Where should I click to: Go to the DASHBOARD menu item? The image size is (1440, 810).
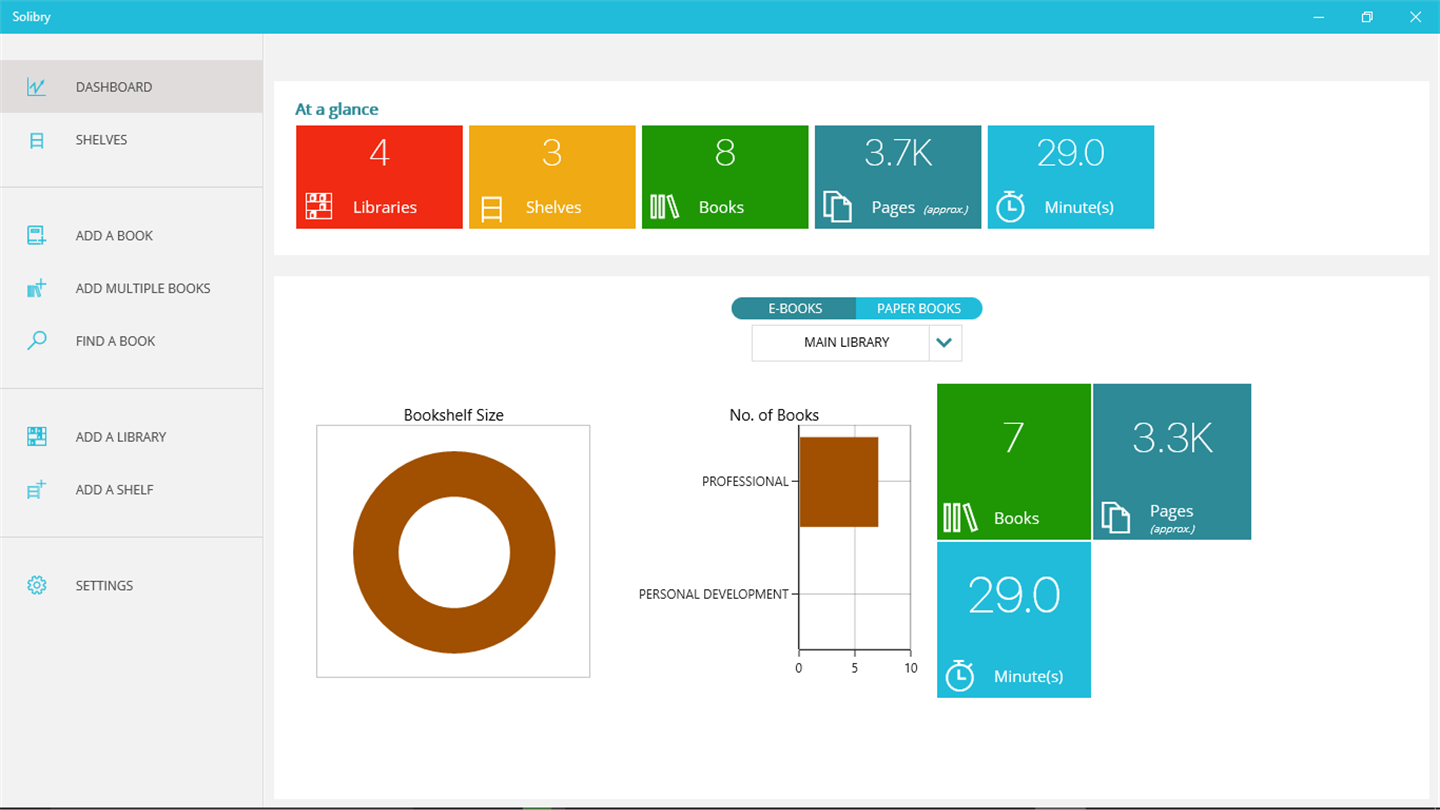click(131, 87)
